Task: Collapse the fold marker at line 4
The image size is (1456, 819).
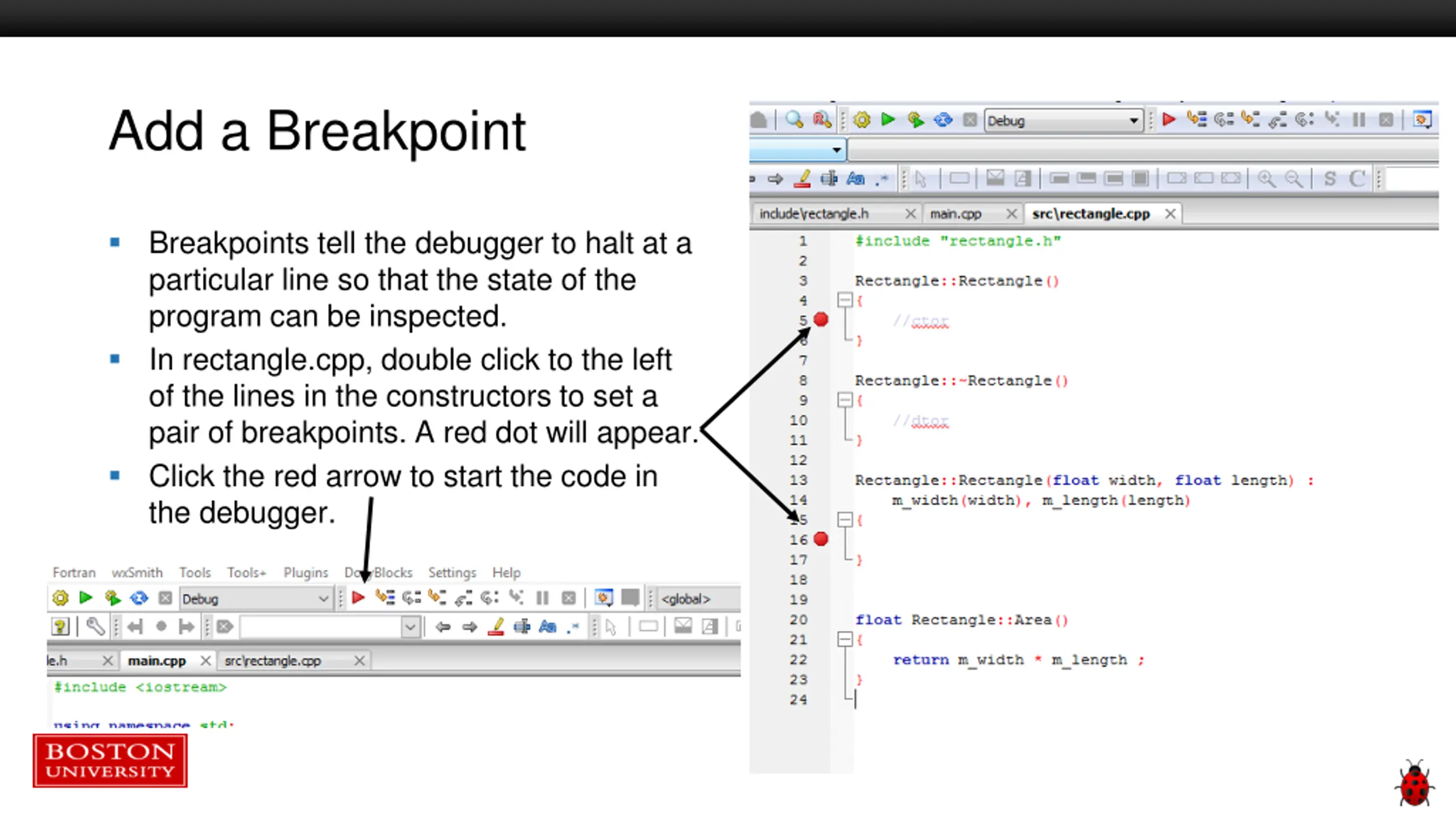Action: tap(845, 300)
